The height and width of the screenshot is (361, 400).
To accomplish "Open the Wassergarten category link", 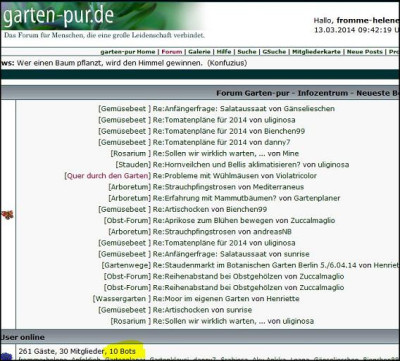I will tap(122, 299).
